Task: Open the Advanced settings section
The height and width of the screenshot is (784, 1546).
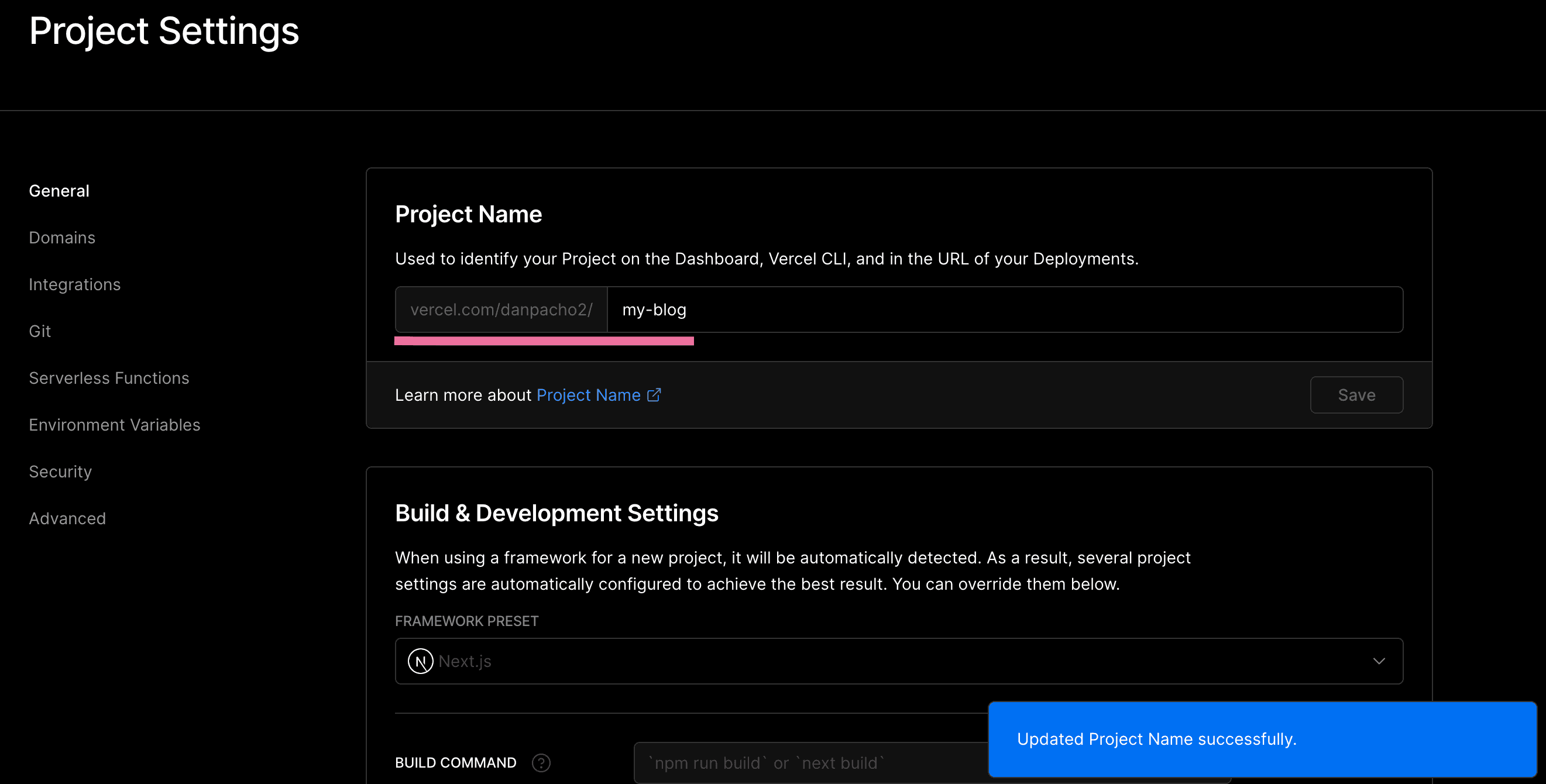Action: (67, 518)
